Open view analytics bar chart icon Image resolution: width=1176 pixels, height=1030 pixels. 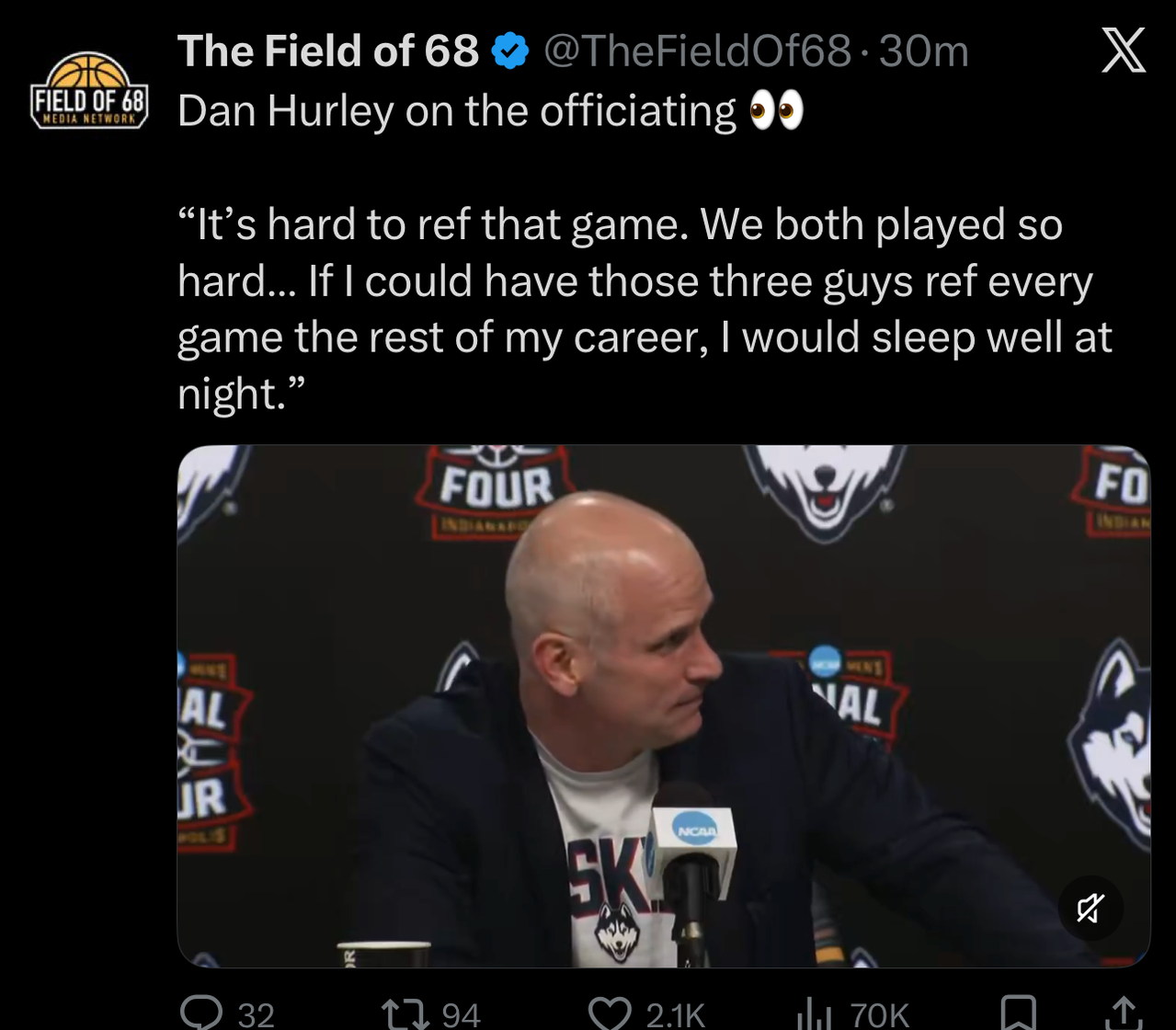[813, 1013]
